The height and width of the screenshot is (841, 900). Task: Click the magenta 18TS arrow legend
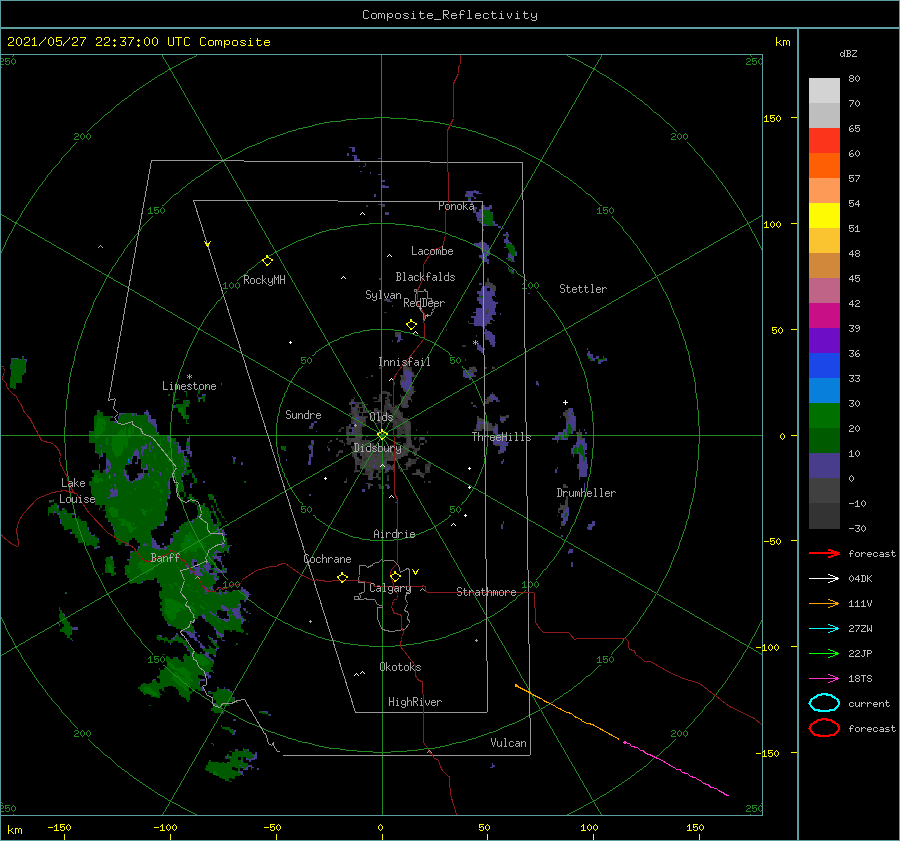pyautogui.click(x=824, y=679)
